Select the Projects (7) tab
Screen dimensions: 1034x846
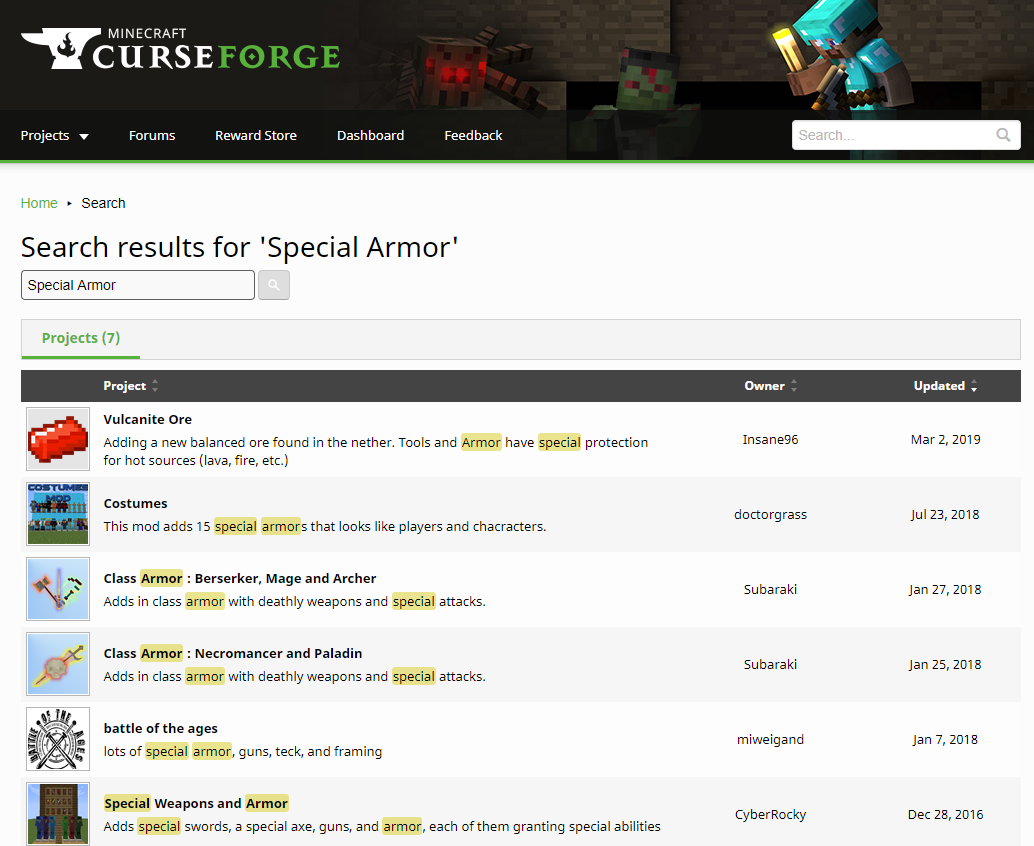click(x=80, y=338)
